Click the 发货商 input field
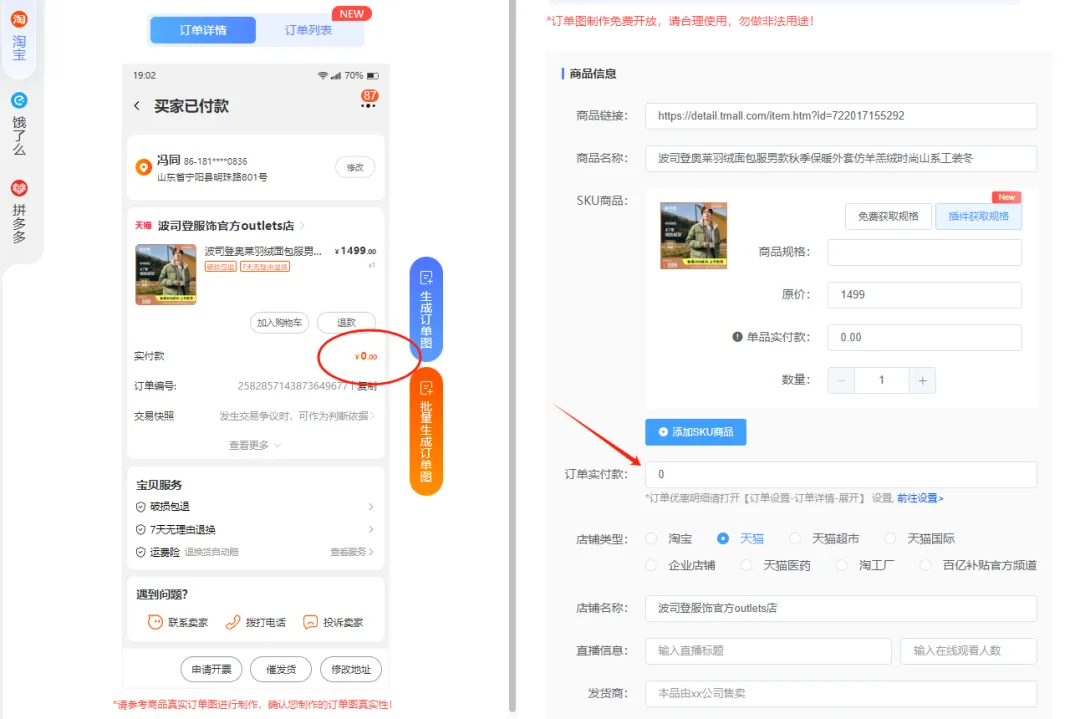 (840, 694)
